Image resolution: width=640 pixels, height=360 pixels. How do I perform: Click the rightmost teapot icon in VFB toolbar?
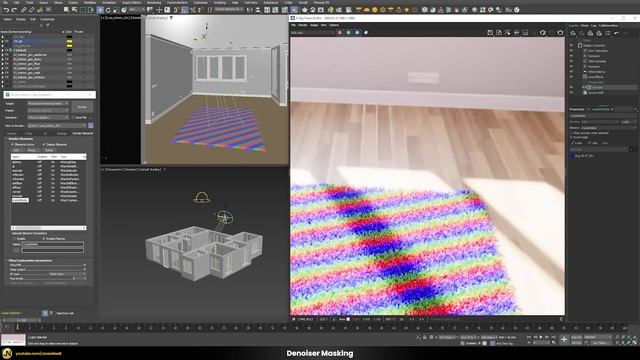pyautogui.click(x=560, y=33)
